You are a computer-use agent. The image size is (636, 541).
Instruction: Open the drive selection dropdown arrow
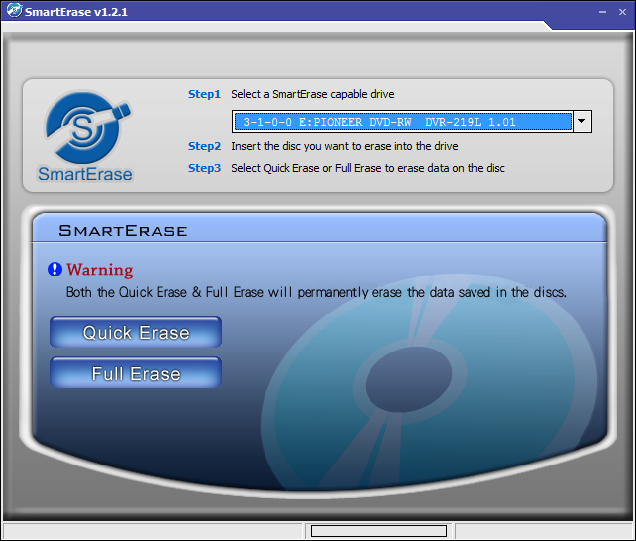point(582,121)
